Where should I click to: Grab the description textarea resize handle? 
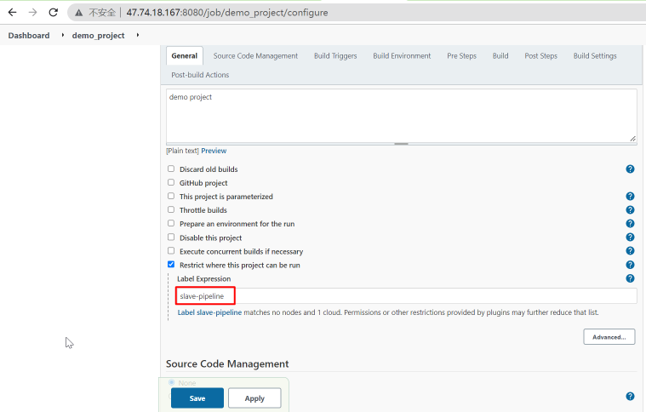[x=633, y=138]
